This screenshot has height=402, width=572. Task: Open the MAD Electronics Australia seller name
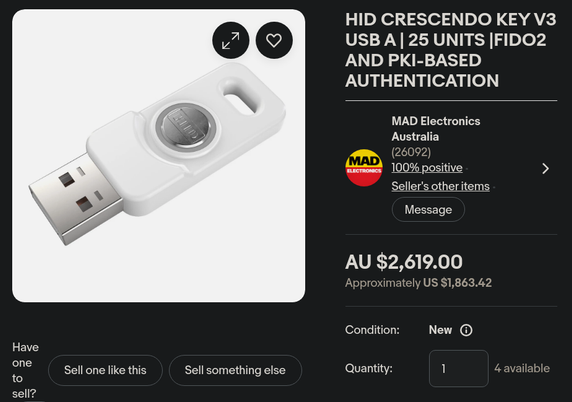[x=436, y=129]
